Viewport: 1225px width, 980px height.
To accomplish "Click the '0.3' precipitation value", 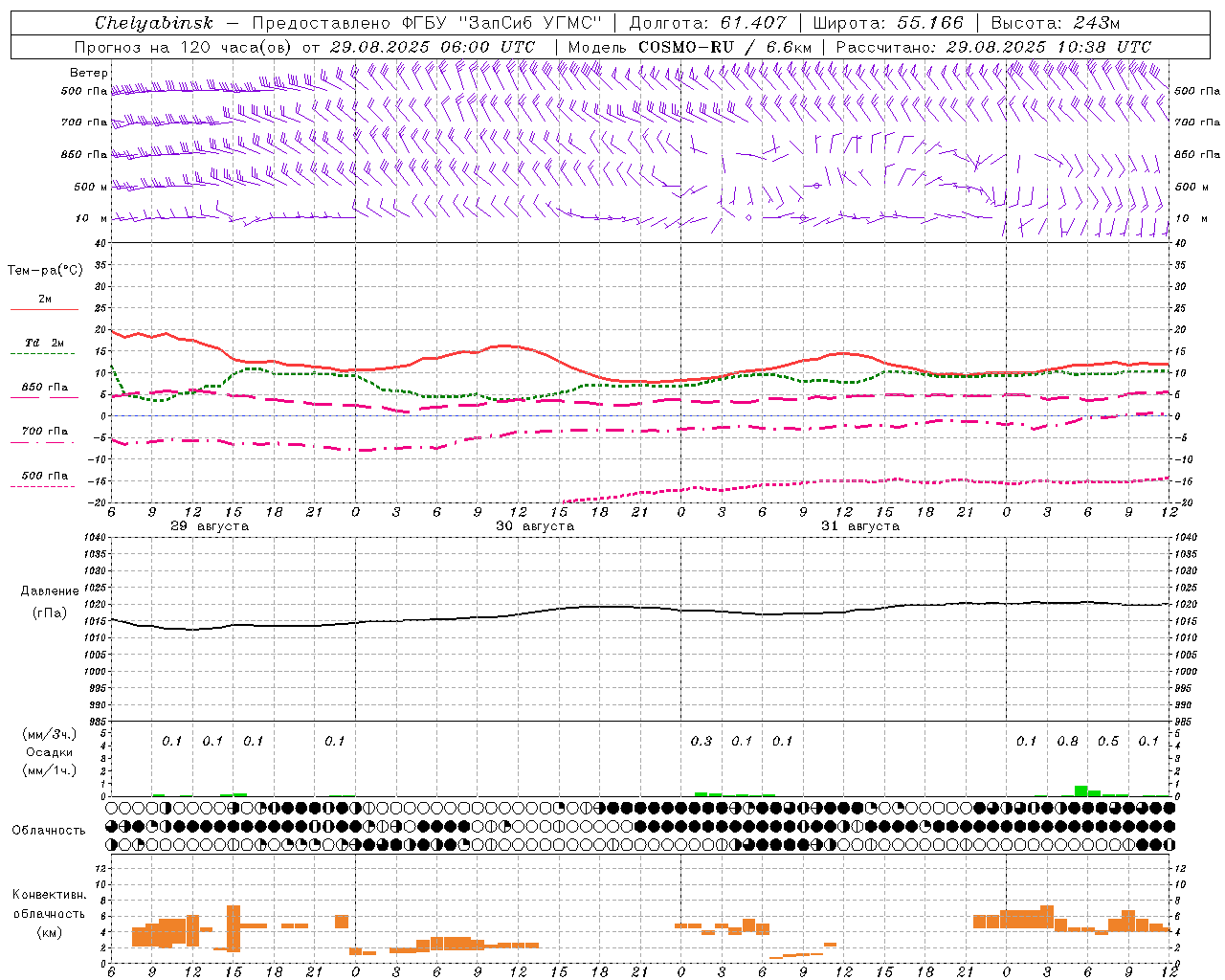I will 702,741.
